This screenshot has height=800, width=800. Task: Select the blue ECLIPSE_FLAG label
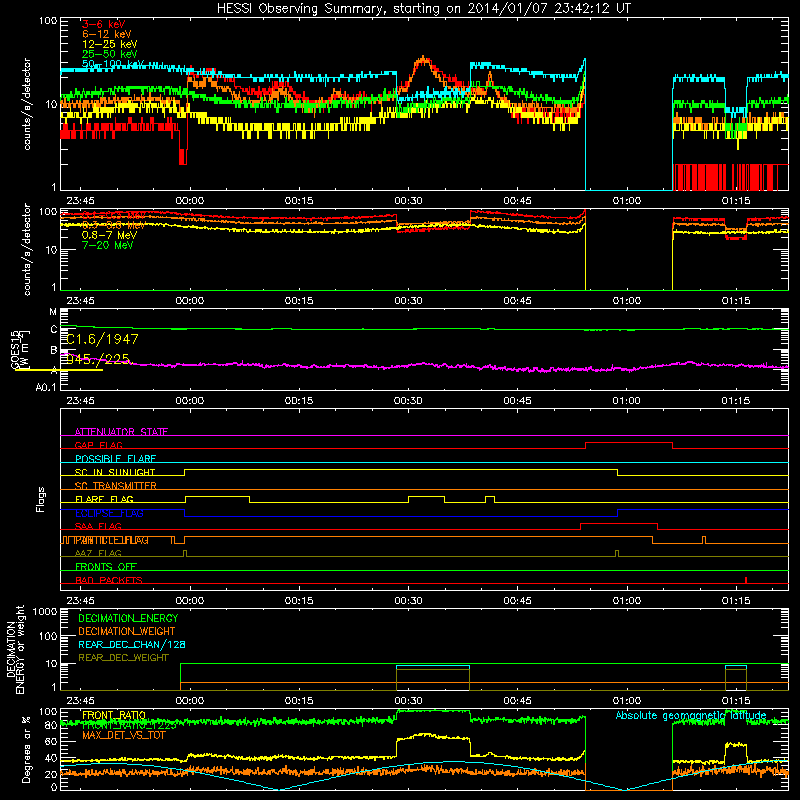coord(109,513)
